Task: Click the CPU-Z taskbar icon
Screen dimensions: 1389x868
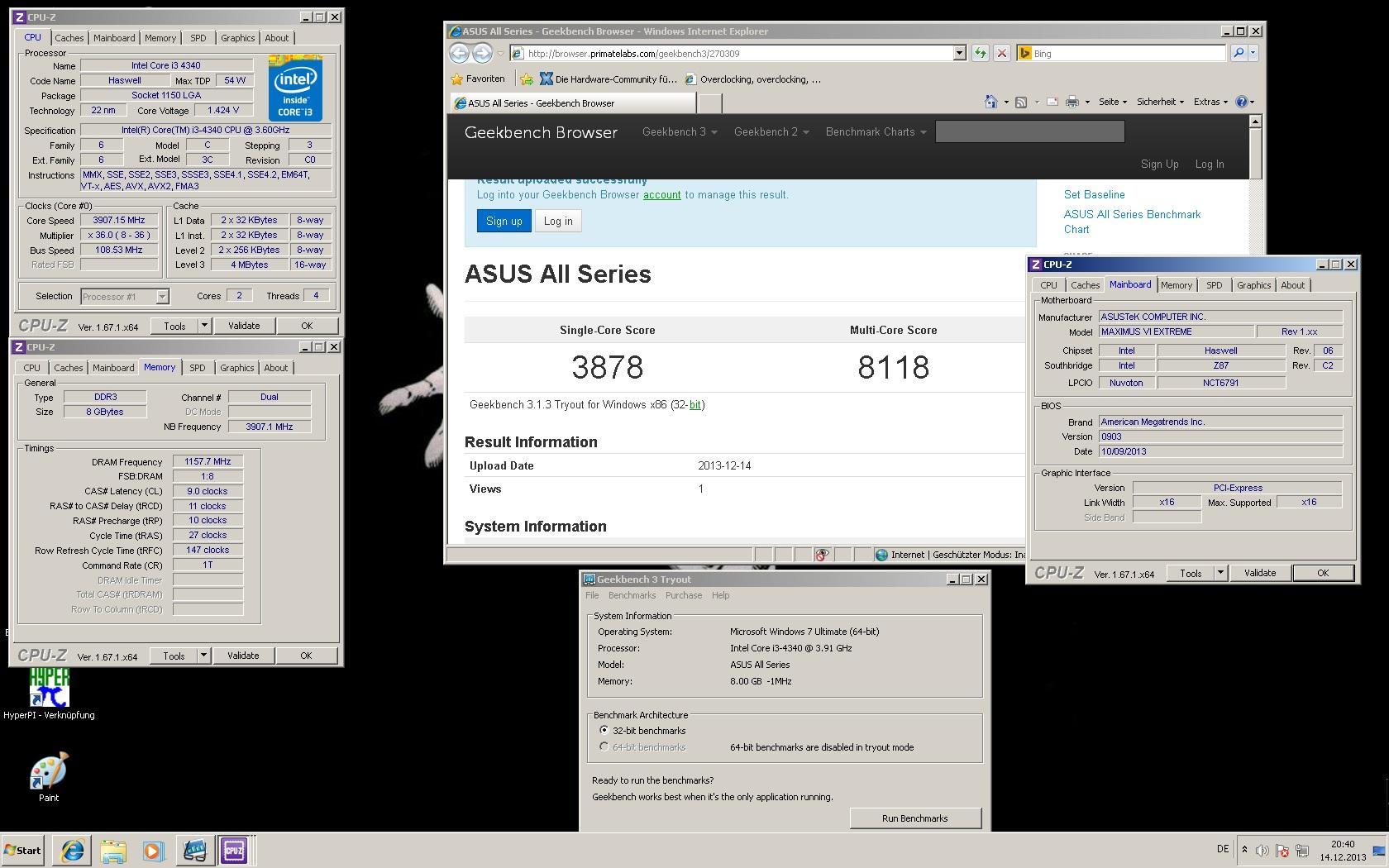Action: pos(234,850)
